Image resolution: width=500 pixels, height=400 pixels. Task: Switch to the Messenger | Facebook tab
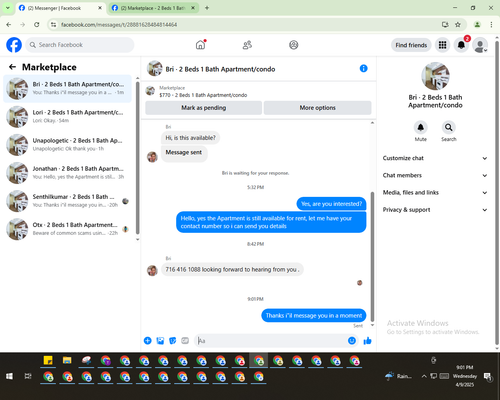60,8
